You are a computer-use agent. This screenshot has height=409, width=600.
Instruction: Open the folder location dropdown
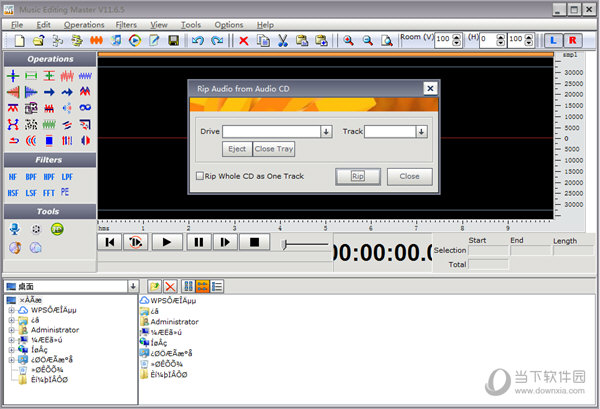tap(133, 286)
